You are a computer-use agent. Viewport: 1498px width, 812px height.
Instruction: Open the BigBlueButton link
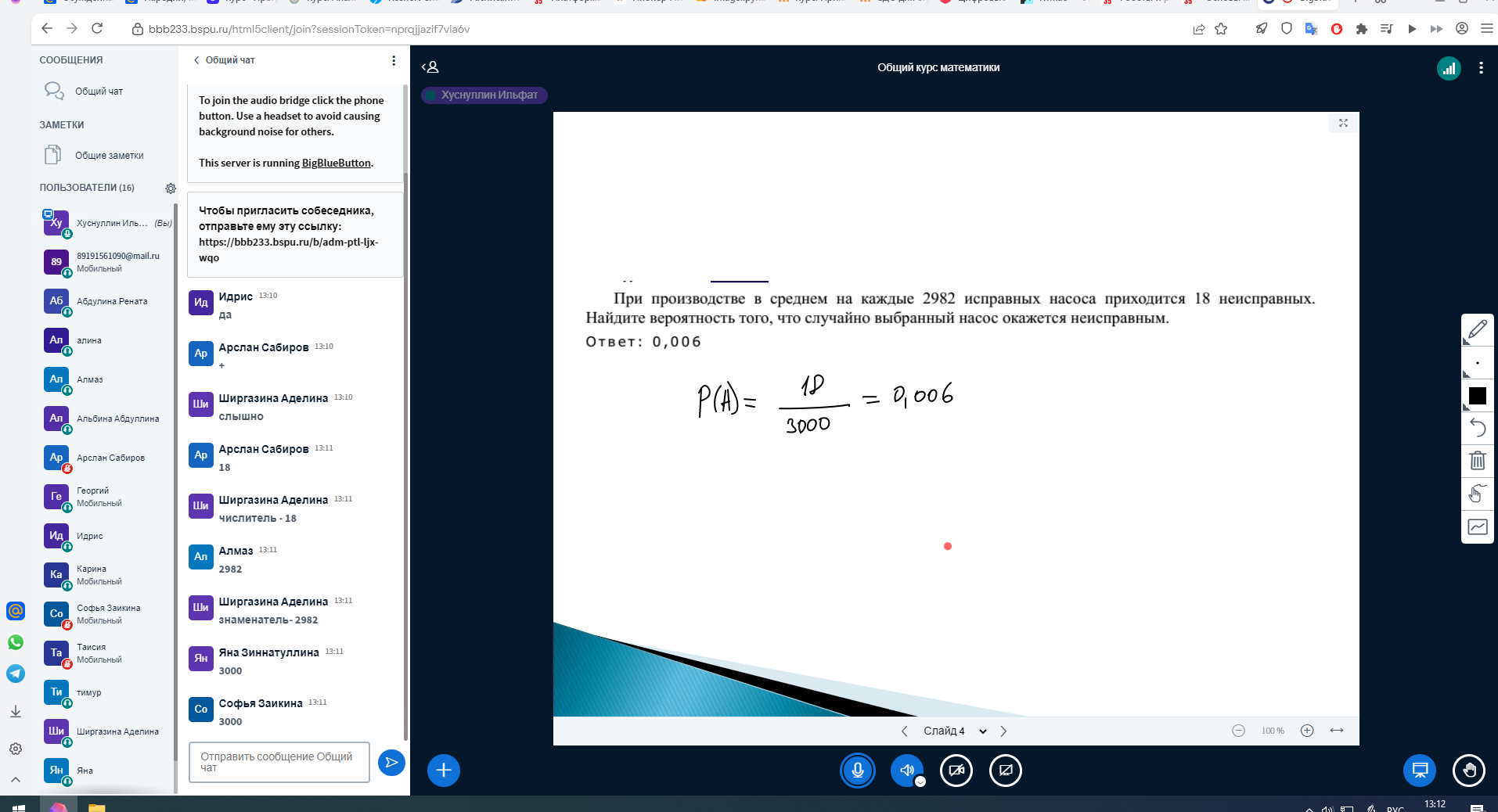[x=337, y=163]
